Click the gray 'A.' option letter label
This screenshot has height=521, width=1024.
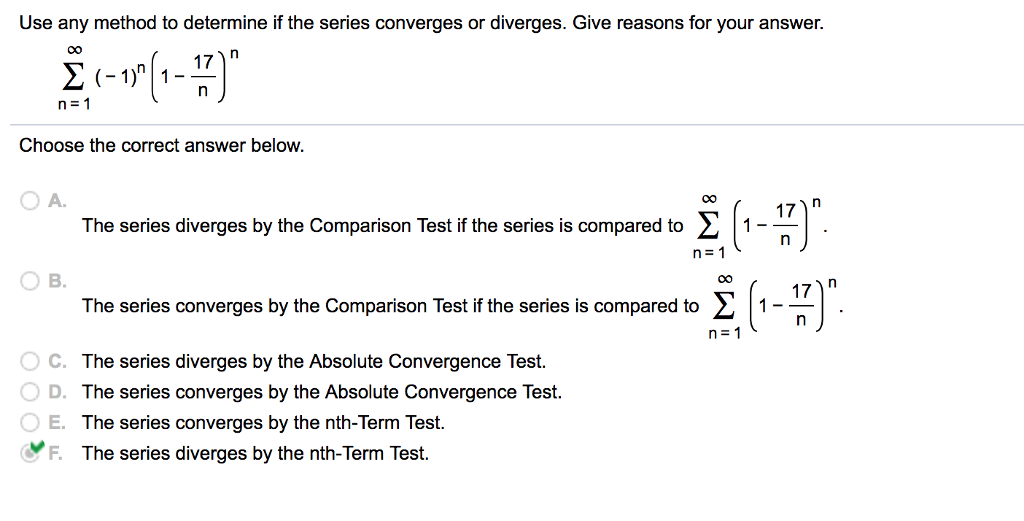point(57,200)
